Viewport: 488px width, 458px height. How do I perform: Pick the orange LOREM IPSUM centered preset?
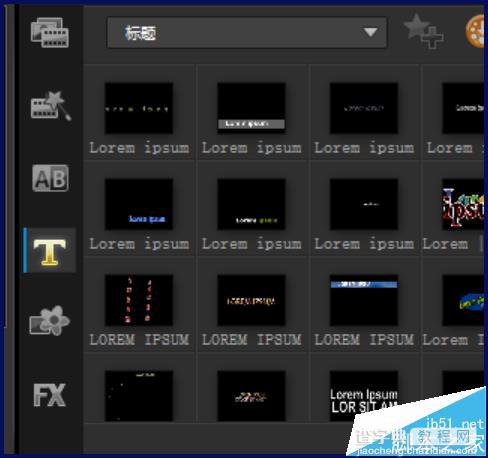point(251,300)
